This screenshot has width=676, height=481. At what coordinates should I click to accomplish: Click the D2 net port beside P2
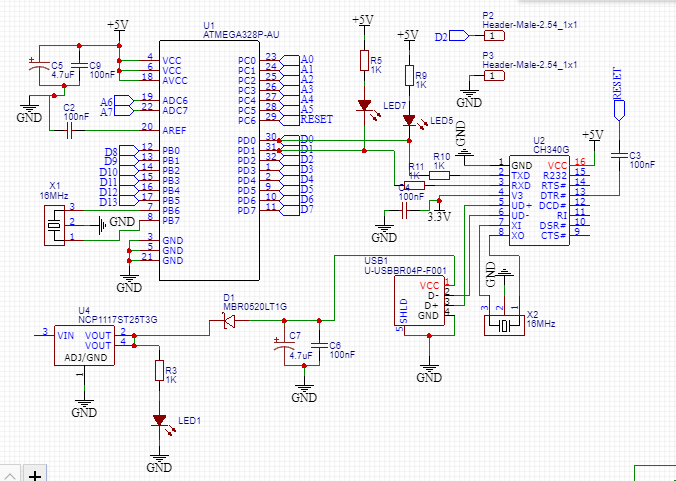[x=460, y=36]
